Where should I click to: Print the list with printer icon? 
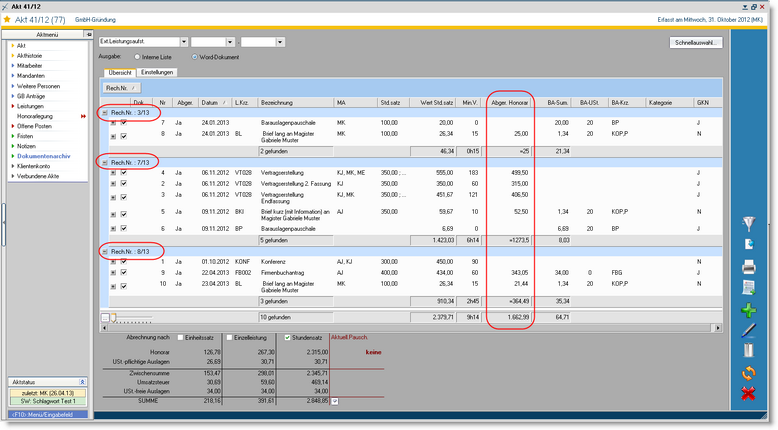pos(749,267)
